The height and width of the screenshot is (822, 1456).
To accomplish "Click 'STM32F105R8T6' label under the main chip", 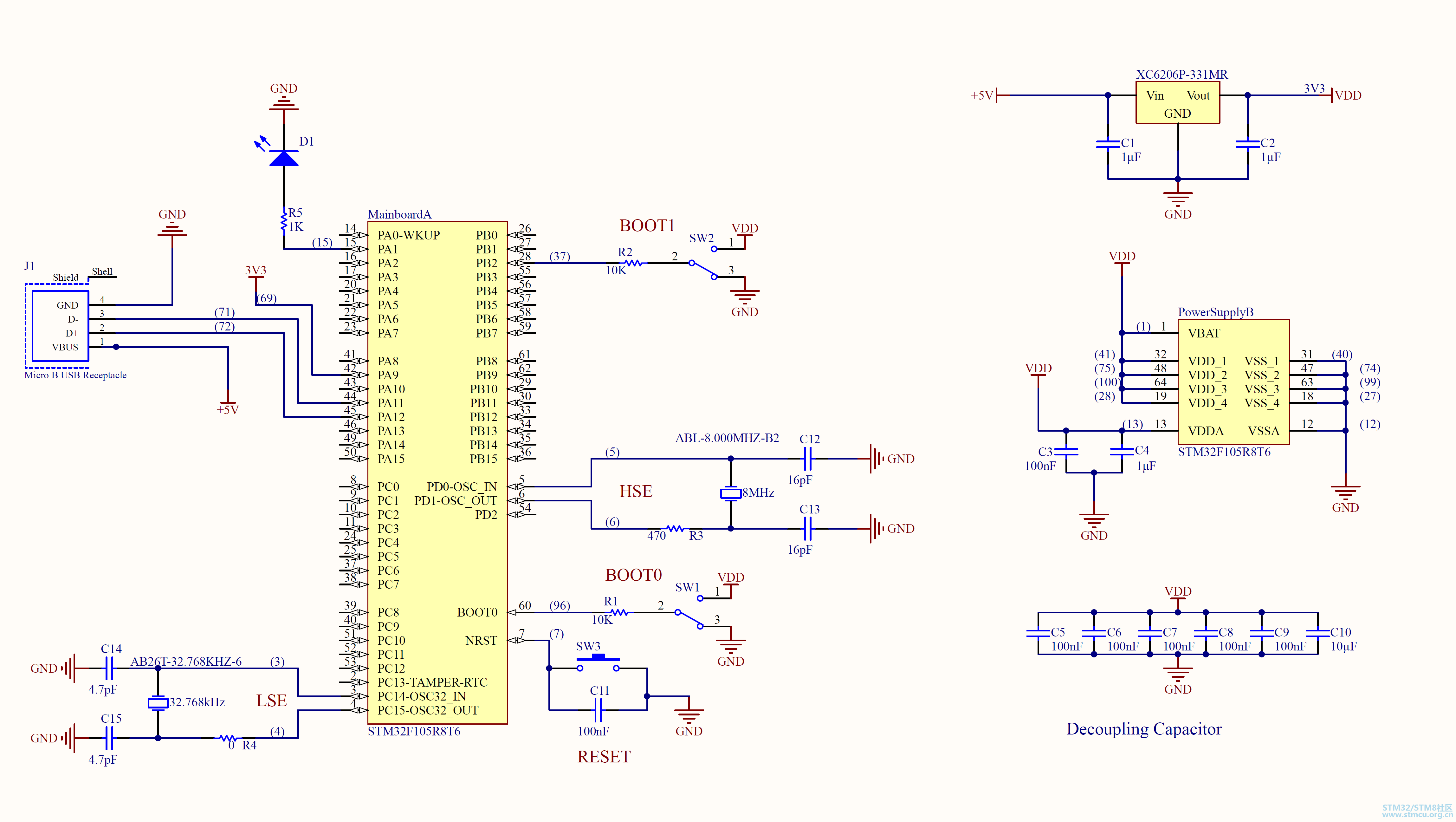I will (414, 731).
